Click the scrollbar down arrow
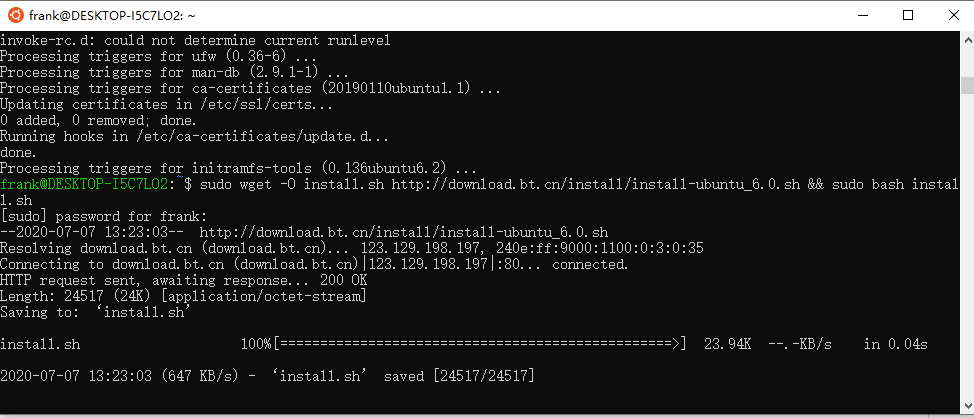This screenshot has height=418, width=974. 967,406
